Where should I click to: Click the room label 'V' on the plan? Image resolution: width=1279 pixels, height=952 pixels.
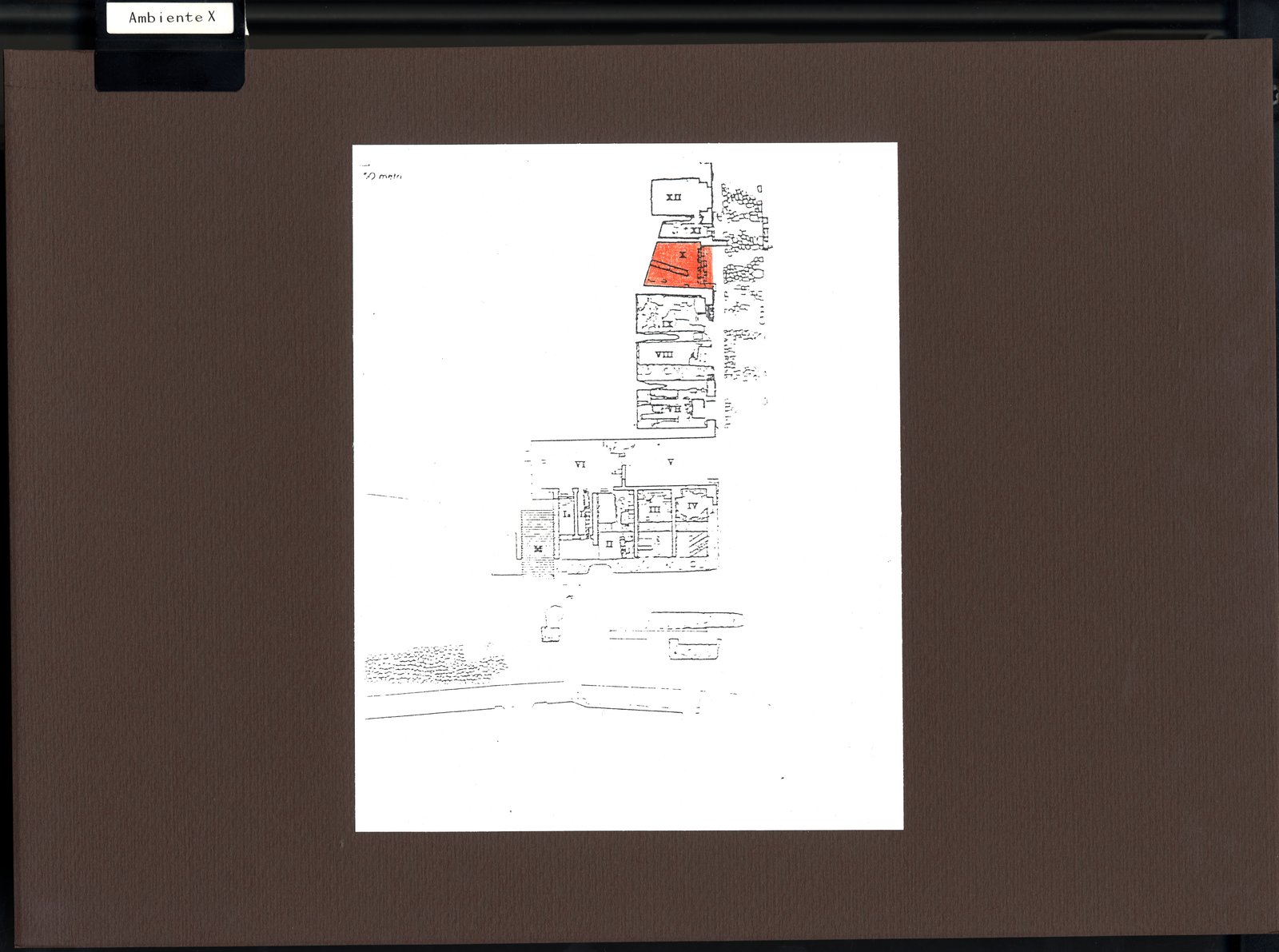point(670,462)
